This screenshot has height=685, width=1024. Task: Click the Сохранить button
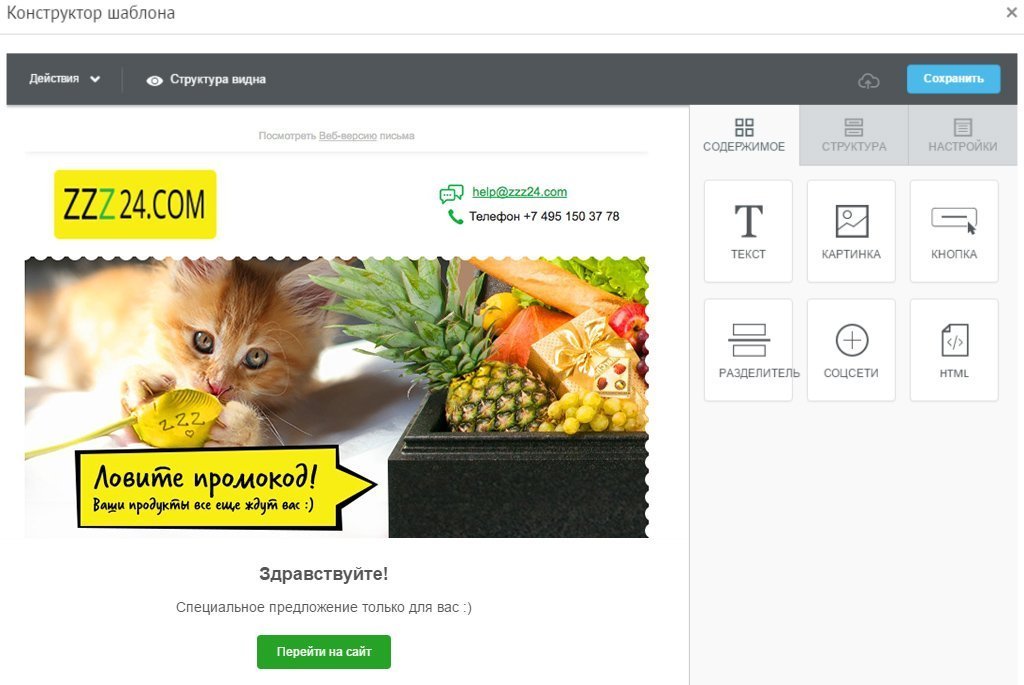(953, 79)
